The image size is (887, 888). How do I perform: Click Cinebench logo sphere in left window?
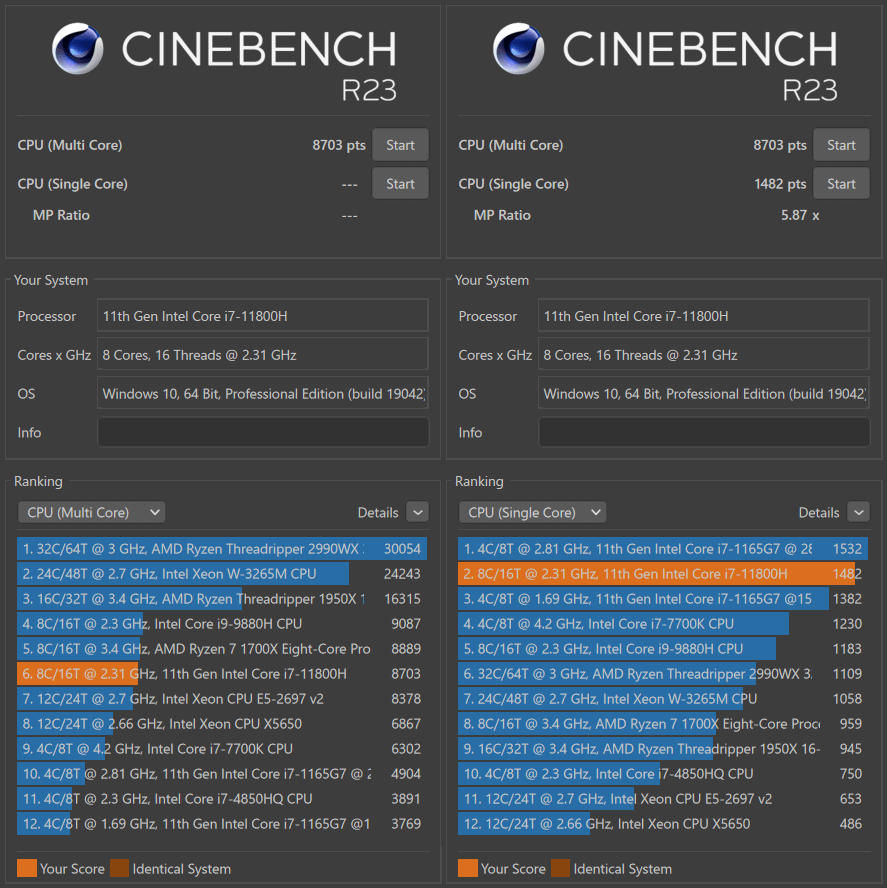click(78, 49)
